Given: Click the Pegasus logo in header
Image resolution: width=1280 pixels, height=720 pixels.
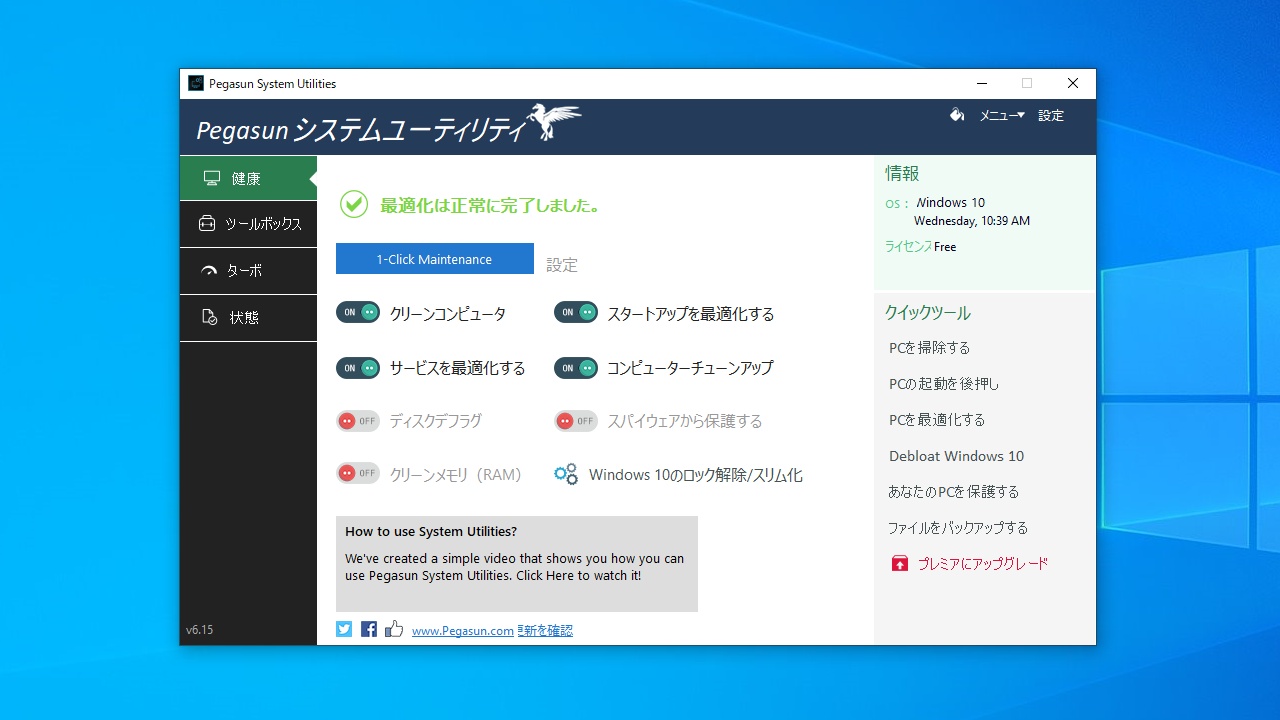Looking at the screenshot, I should [x=556, y=122].
